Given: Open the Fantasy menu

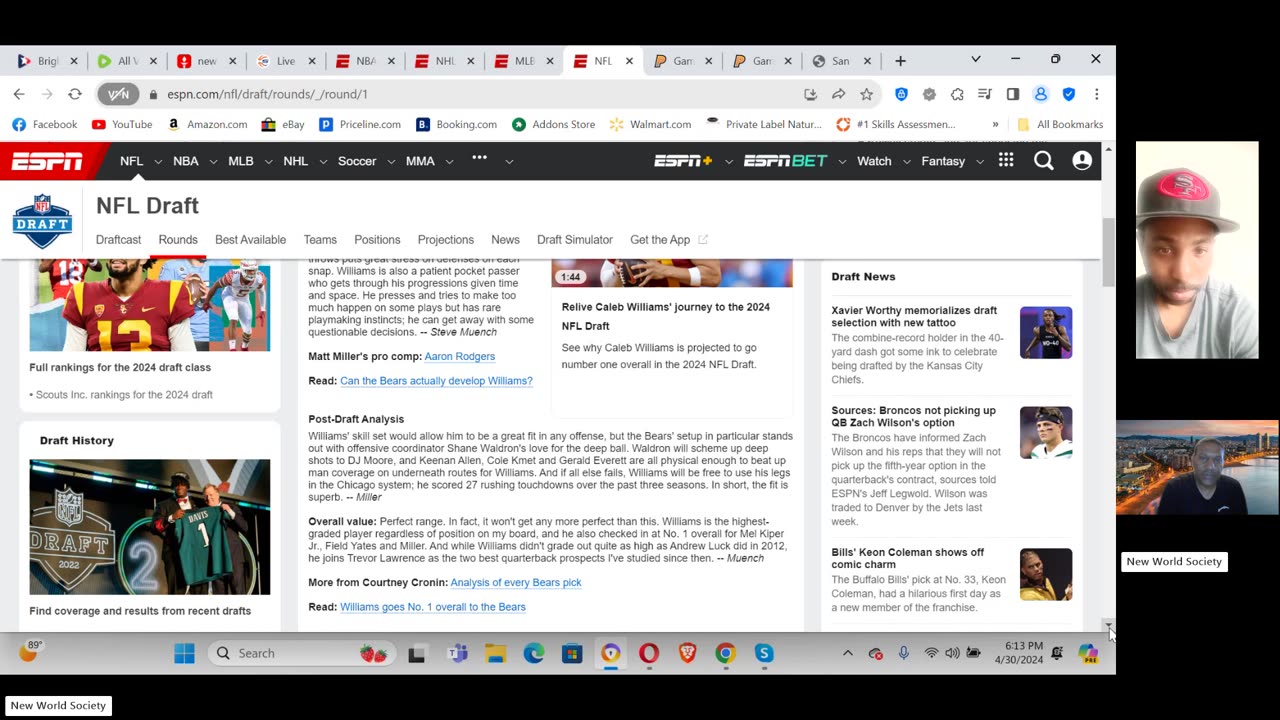Looking at the screenshot, I should pyautogui.click(x=943, y=161).
